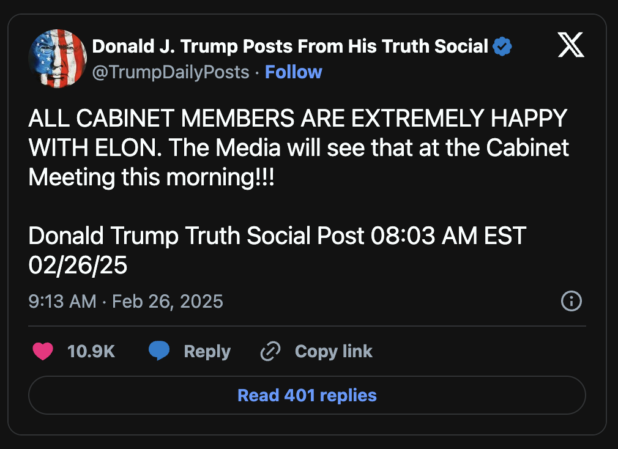Click the blue verified badge
The width and height of the screenshot is (618, 449).
point(507,46)
